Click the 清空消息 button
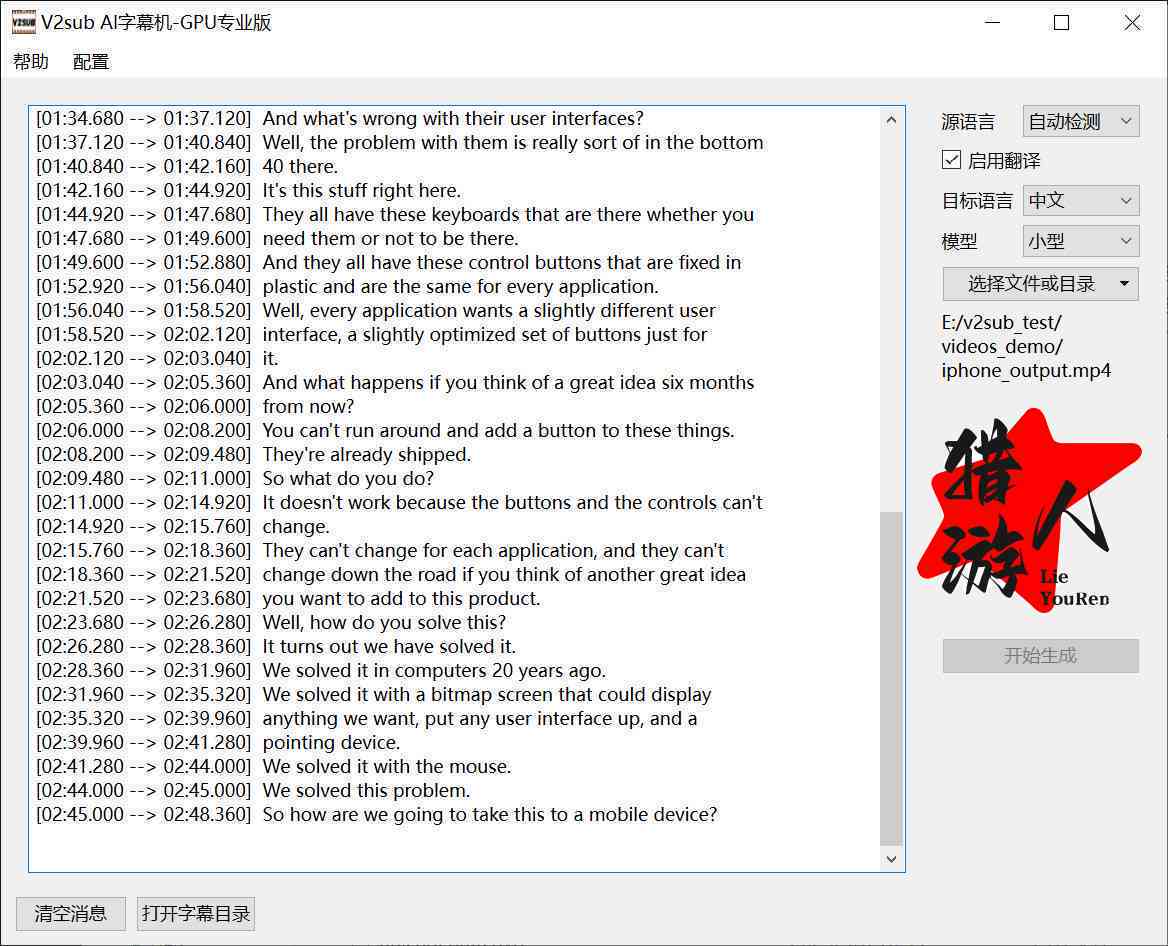Screen dimensions: 1168x946 coord(71,913)
